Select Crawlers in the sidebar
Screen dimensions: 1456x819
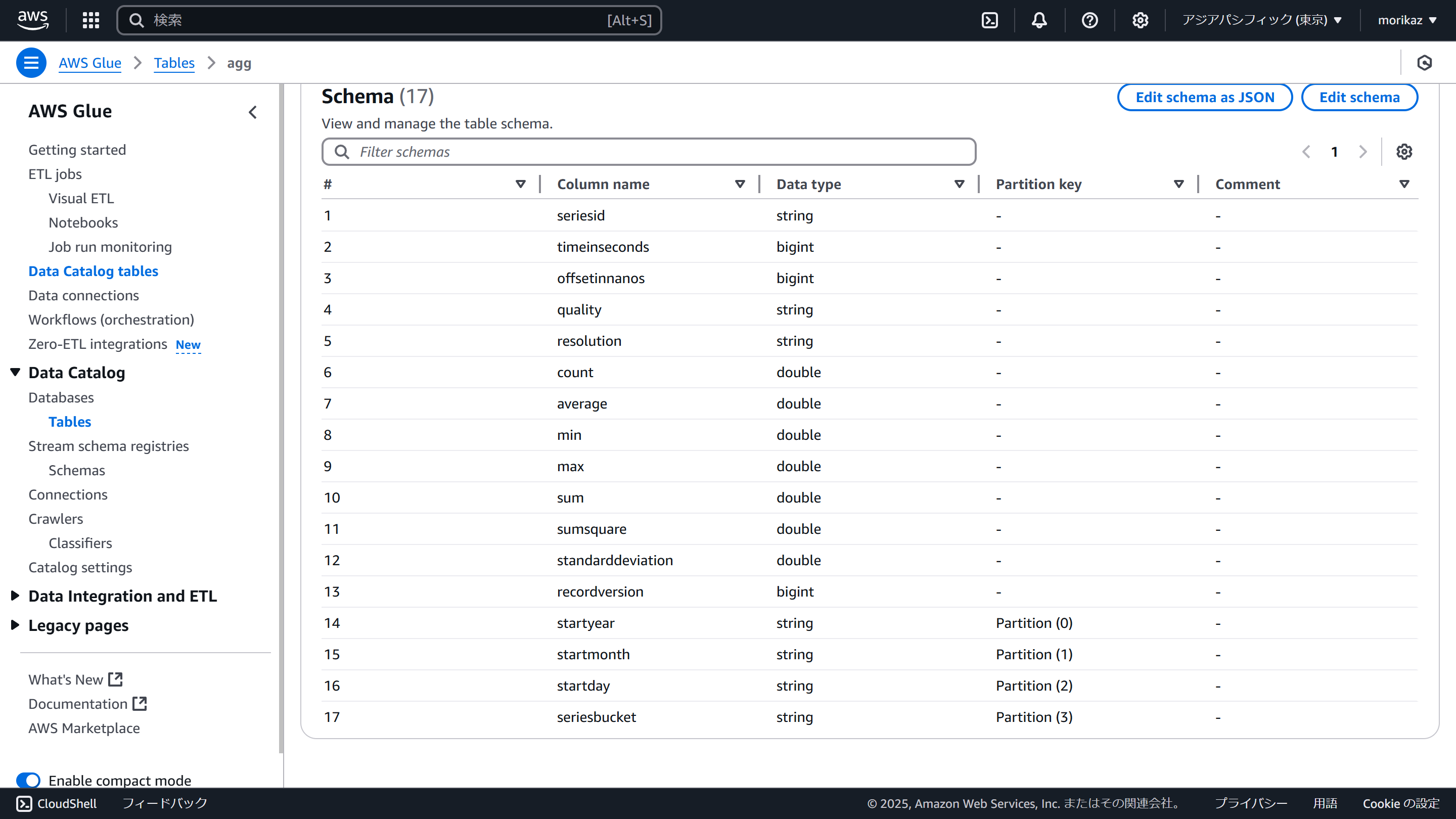56,518
